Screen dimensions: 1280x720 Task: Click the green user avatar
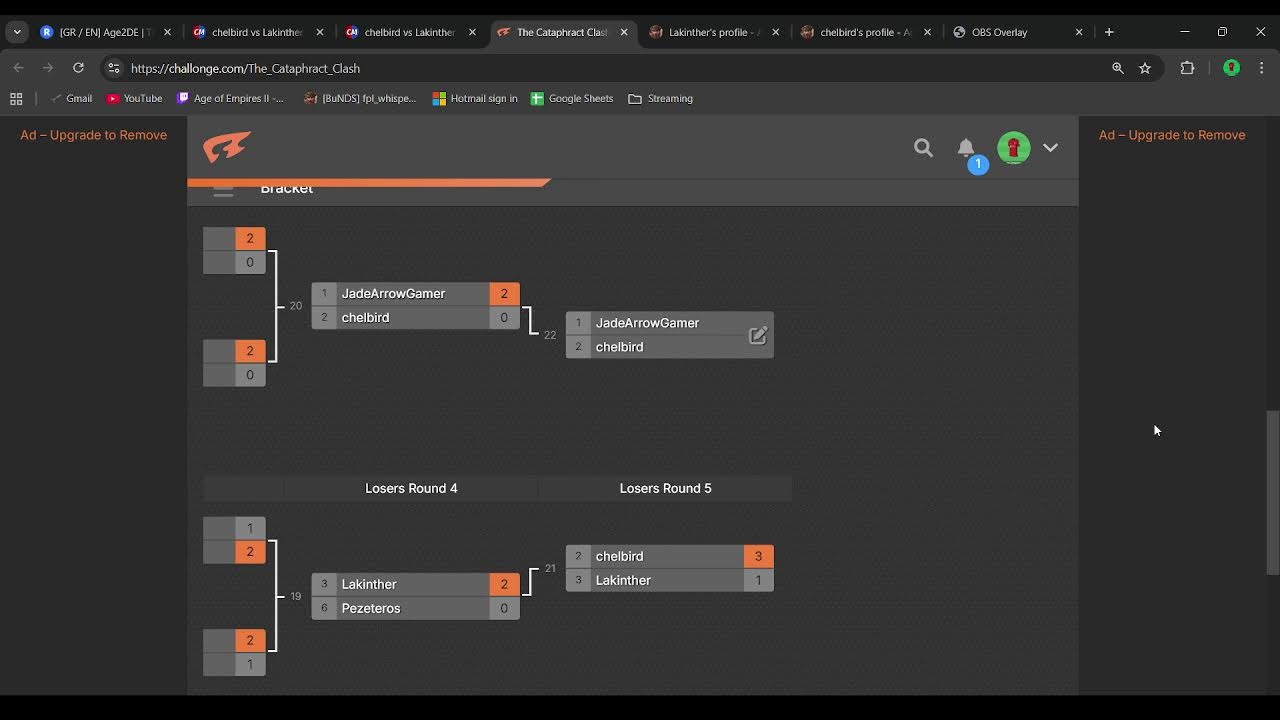[x=1014, y=148]
